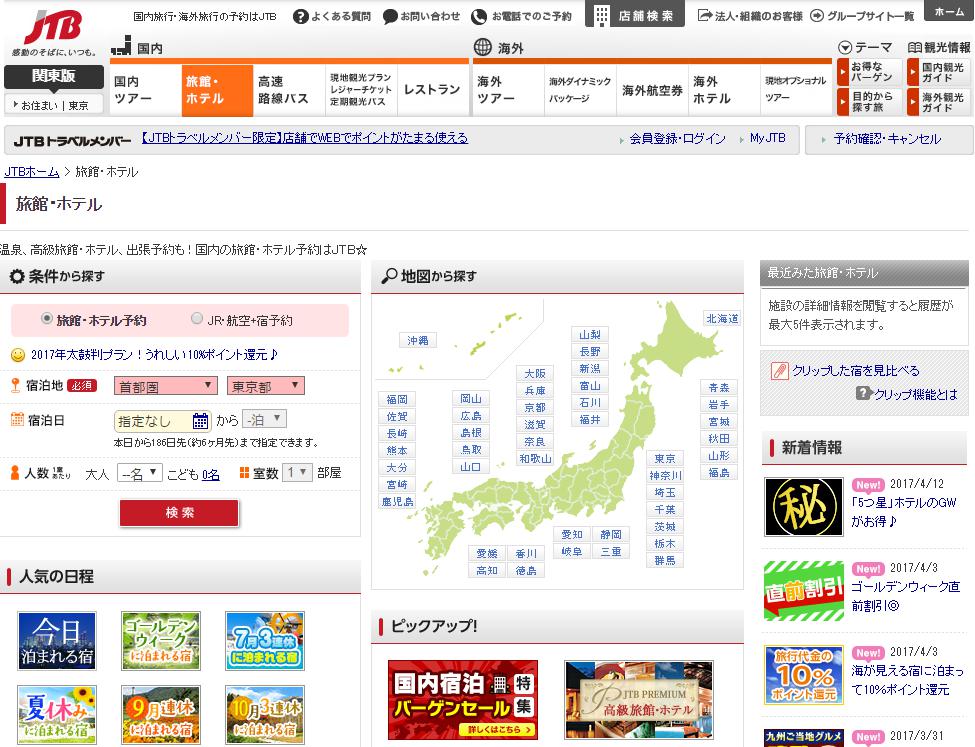Screen dimensions: 975x747
Task: Click the 国内 bar chart icon
Action: pos(121,45)
